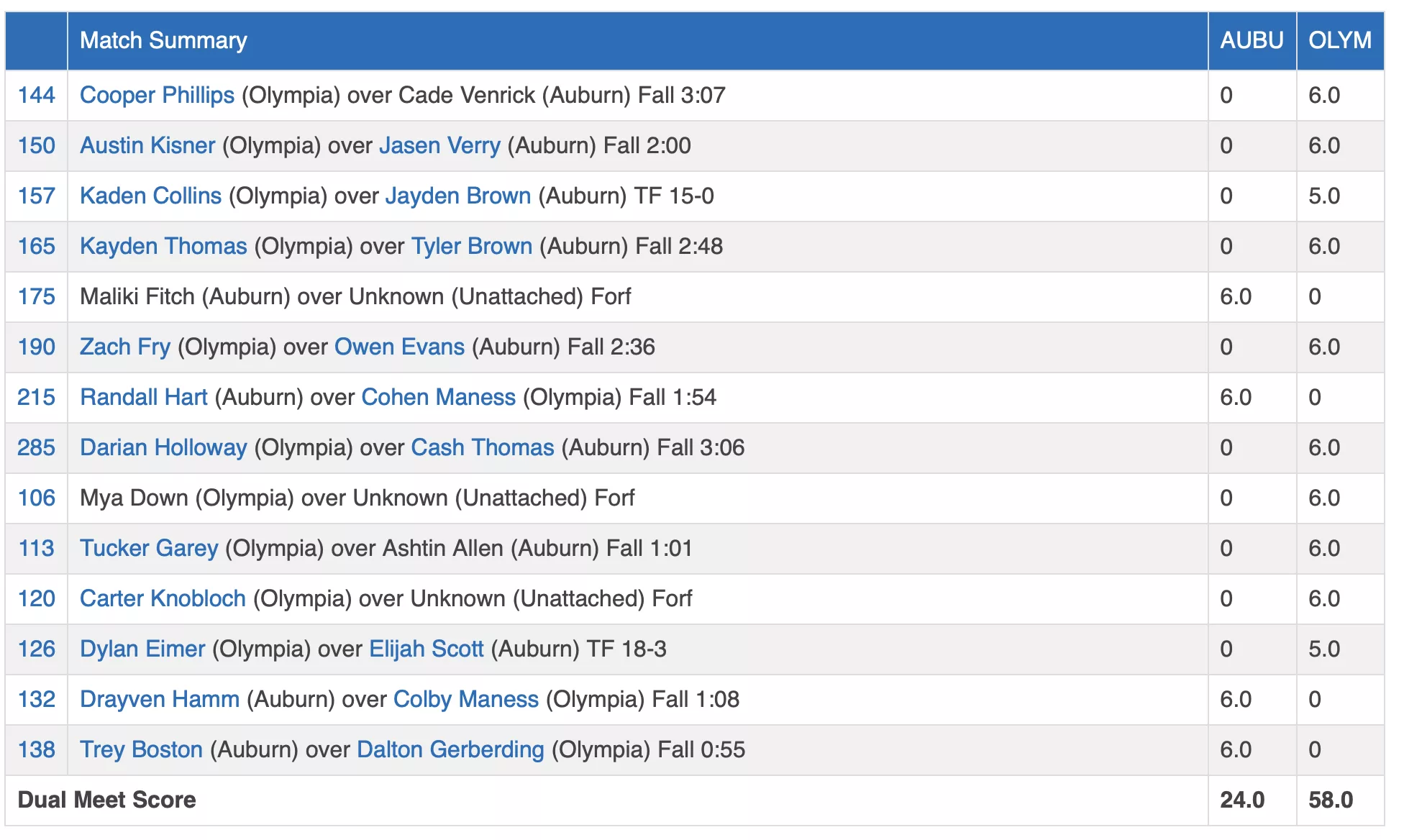This screenshot has height=840, width=1404.
Task: Open Kaden Collins wrestler link
Action: point(150,196)
